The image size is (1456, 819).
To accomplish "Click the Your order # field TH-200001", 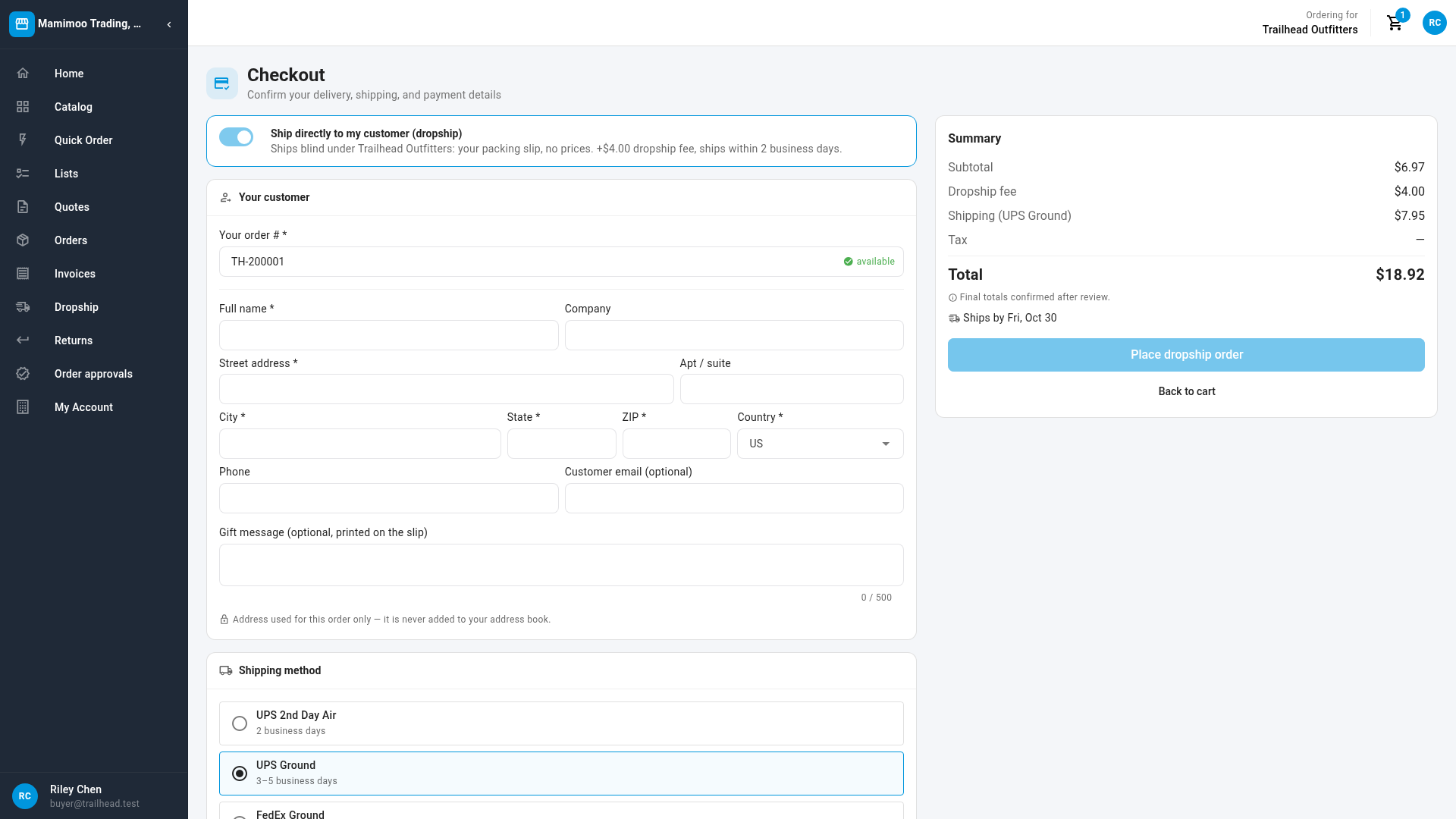I will [x=561, y=262].
